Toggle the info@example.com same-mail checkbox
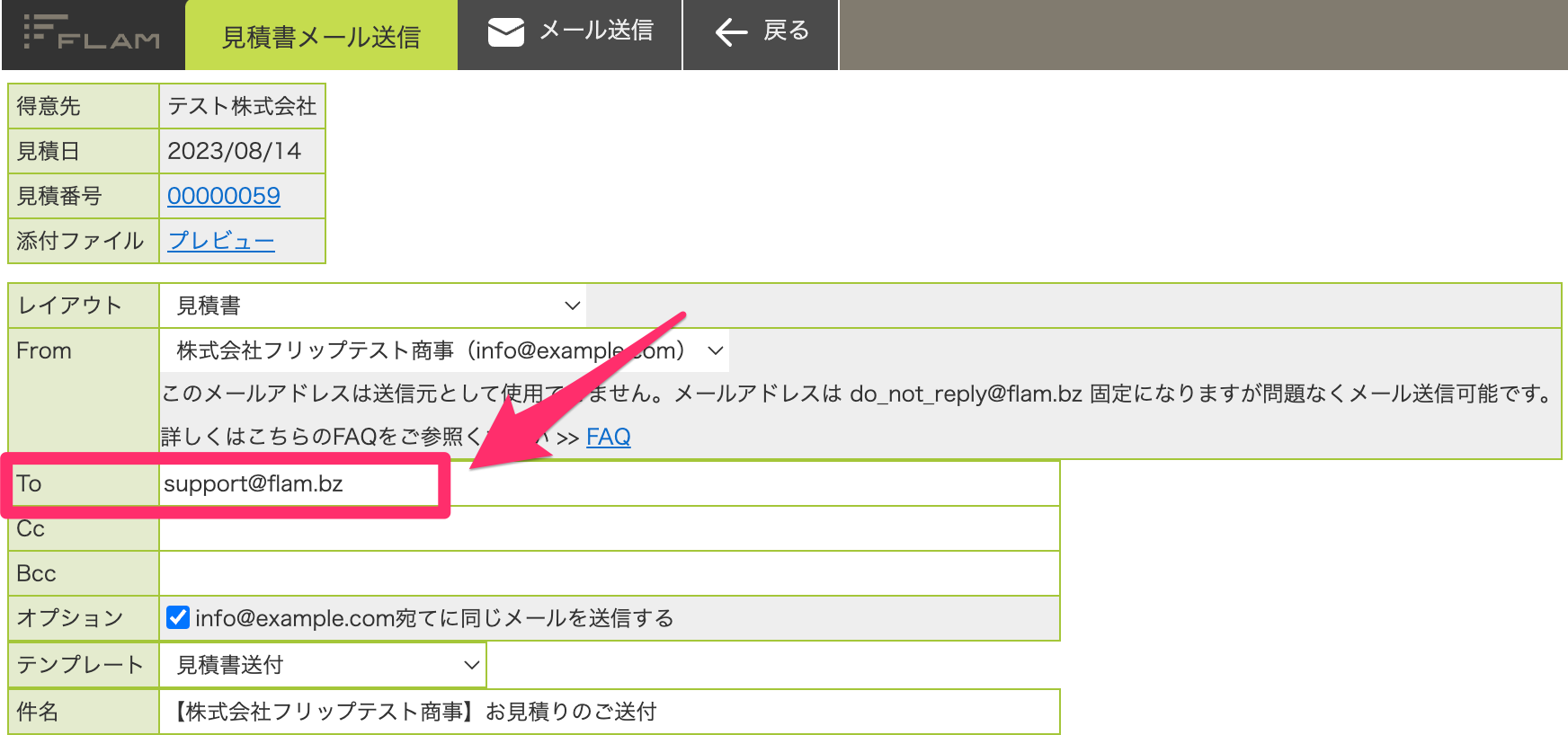This screenshot has width=1568, height=735. (178, 617)
